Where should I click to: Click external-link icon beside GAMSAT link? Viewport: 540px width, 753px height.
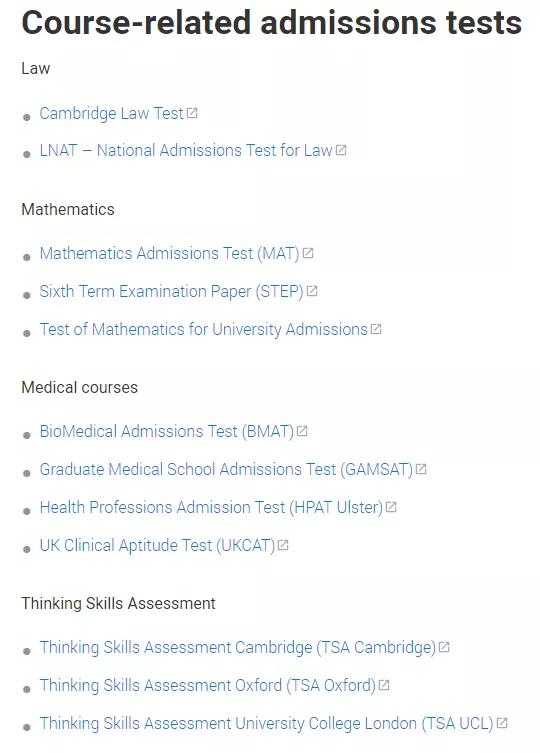point(421,469)
